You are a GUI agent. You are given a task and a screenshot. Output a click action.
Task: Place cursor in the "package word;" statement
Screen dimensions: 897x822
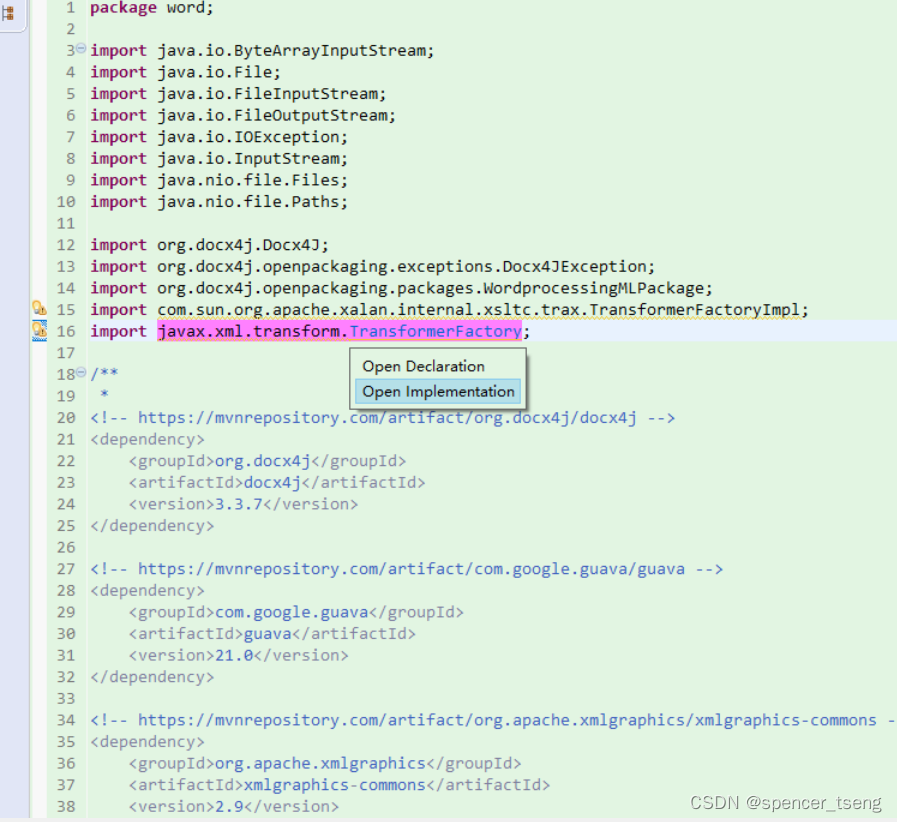[x=150, y=8]
